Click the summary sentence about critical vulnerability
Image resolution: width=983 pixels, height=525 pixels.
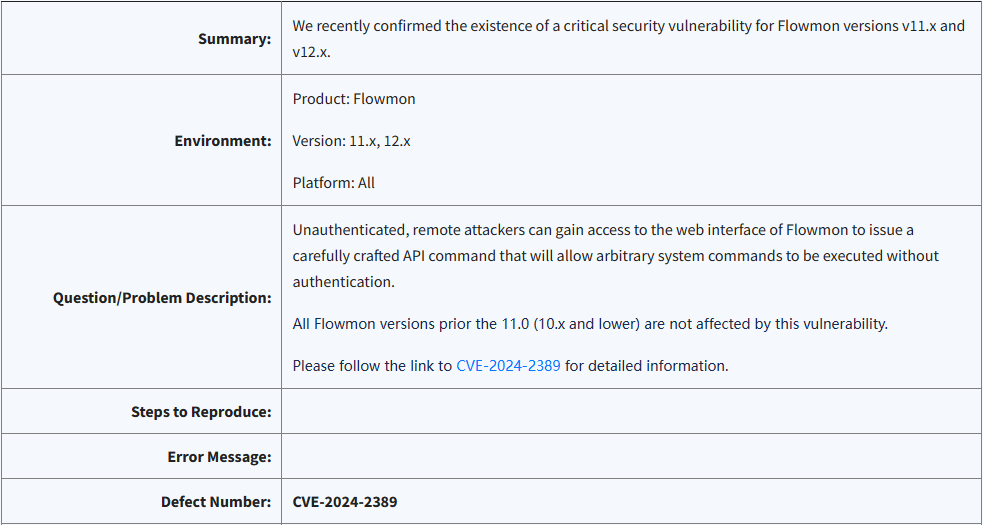click(629, 39)
